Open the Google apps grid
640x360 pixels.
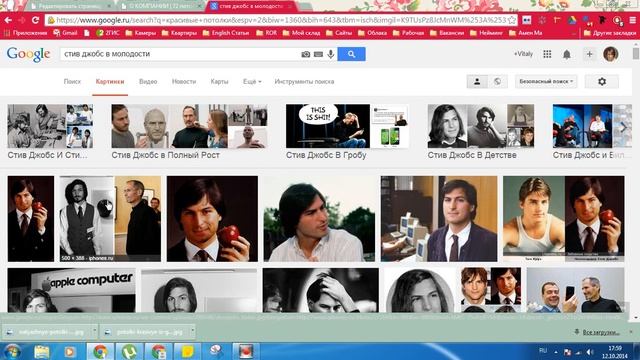tap(547, 54)
